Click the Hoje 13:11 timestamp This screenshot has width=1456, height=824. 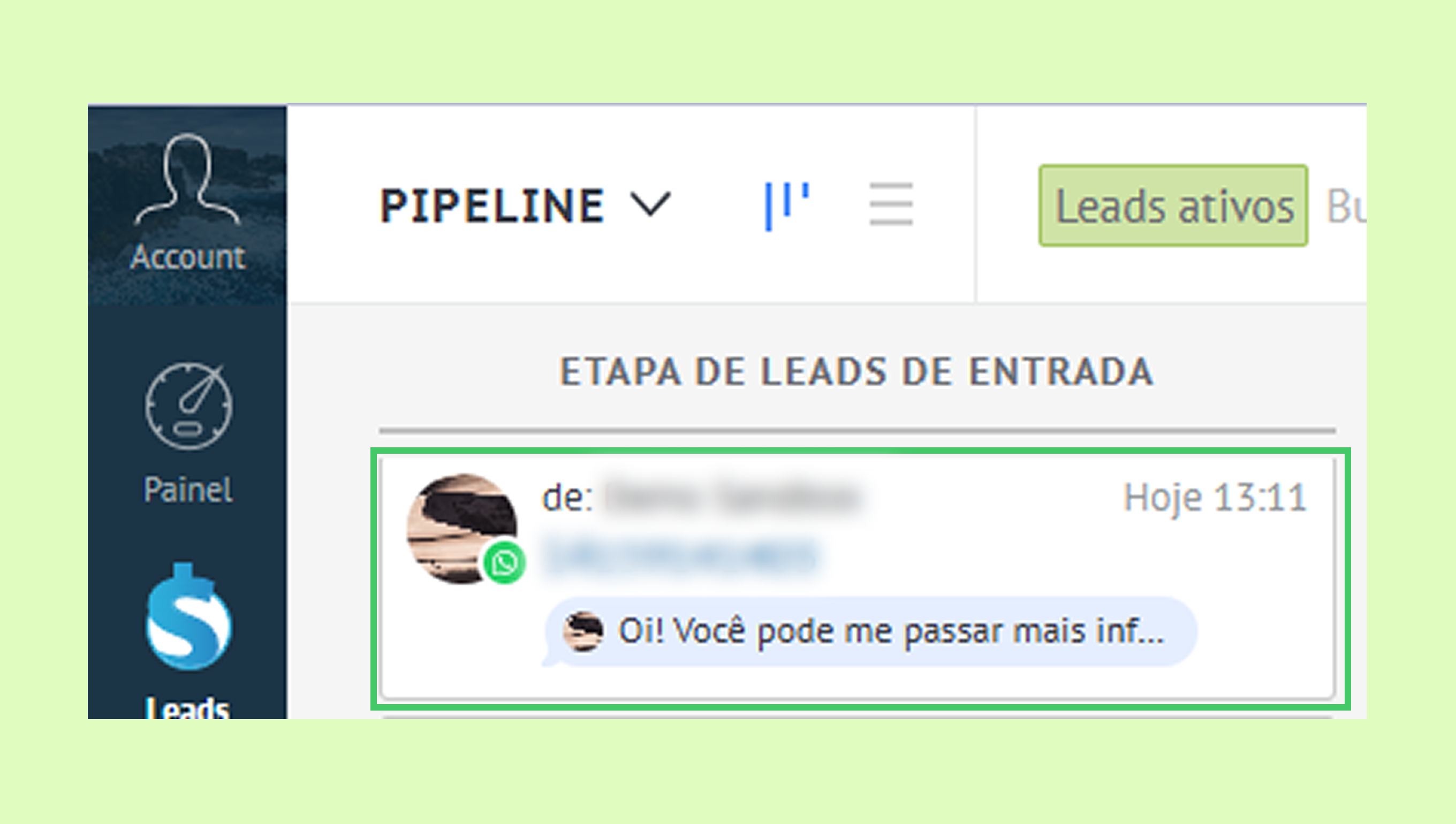(x=1215, y=498)
